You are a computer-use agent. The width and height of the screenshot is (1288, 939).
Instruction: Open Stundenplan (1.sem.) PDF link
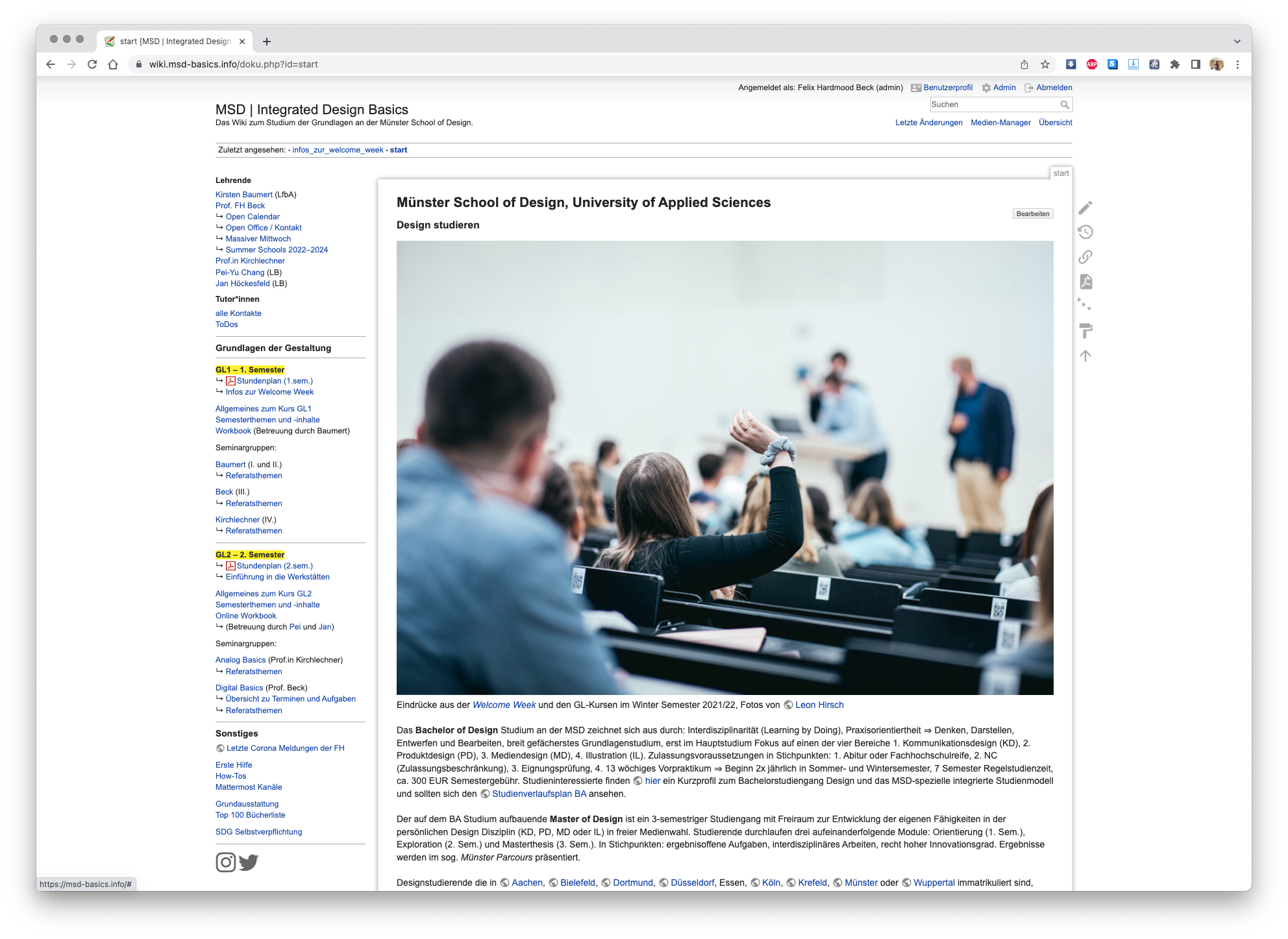[x=274, y=381]
